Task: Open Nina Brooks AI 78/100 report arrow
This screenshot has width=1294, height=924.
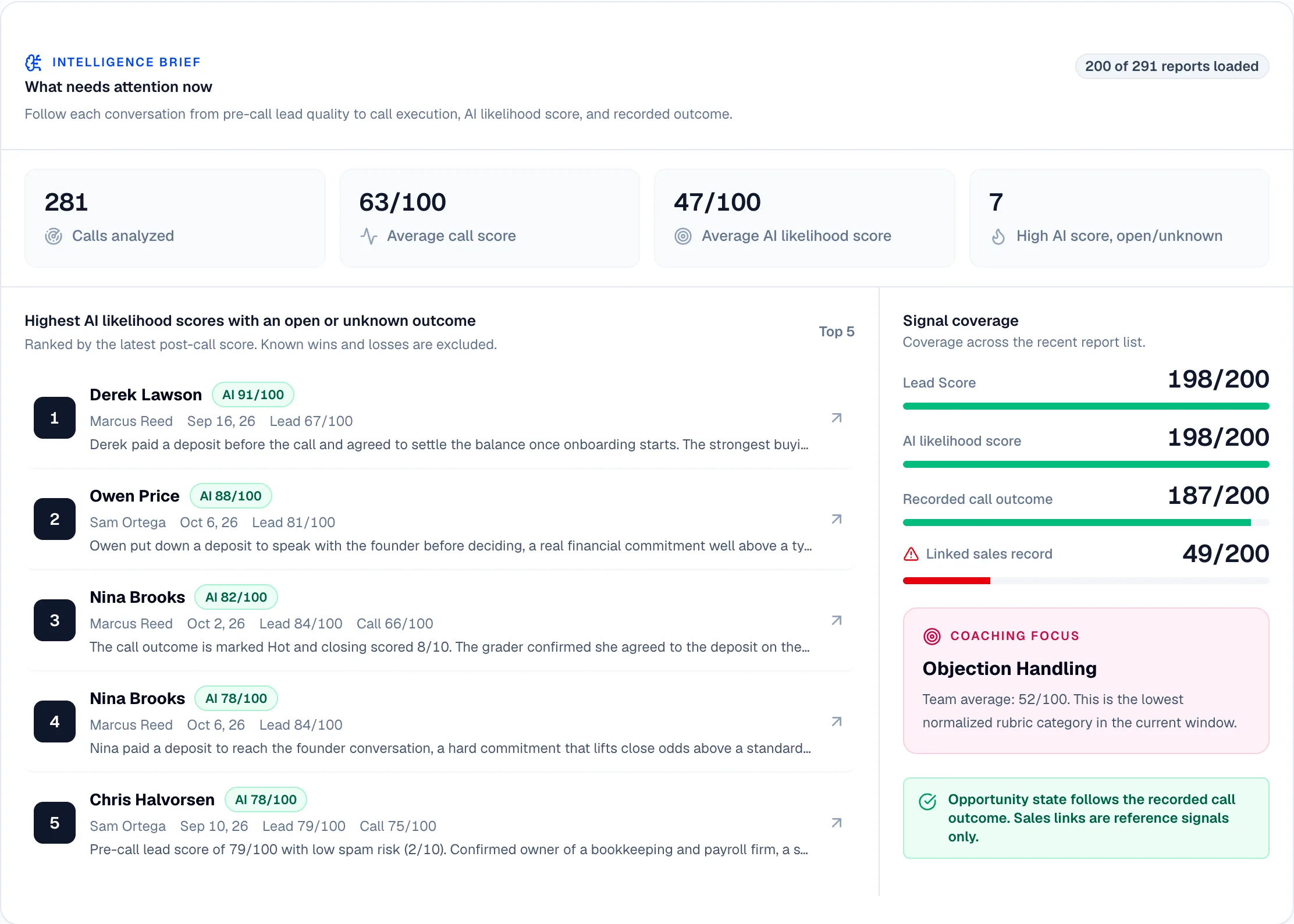Action: 837,722
